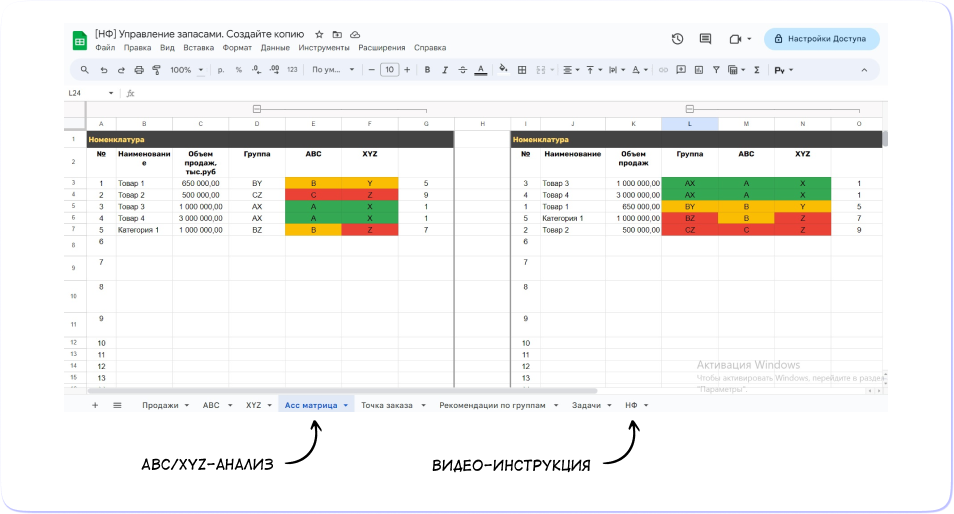Click the Настройки Доступа button
The image size is (954, 514).
[821, 39]
